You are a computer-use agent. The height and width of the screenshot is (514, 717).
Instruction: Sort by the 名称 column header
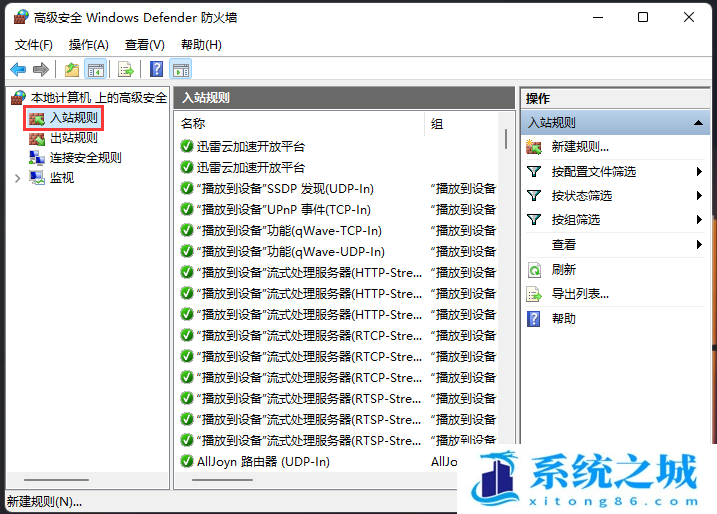(x=300, y=123)
